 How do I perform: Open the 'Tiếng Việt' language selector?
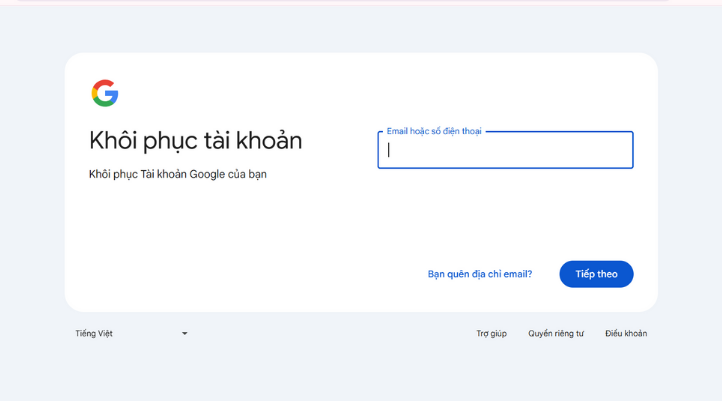(x=131, y=333)
